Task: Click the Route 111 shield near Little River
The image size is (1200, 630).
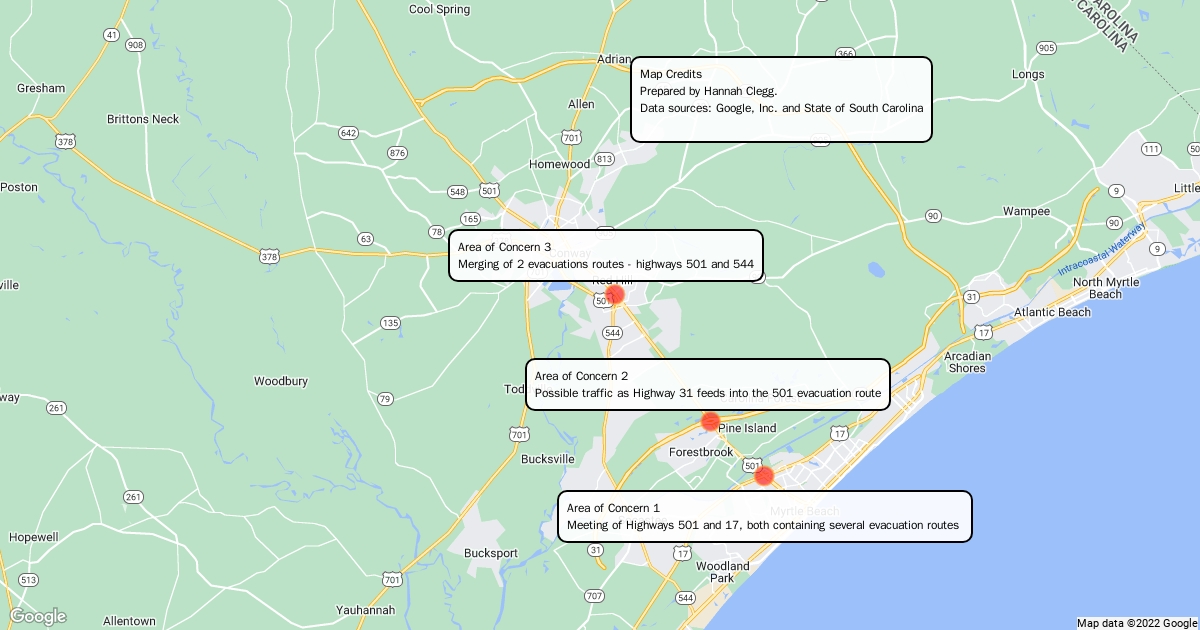Action: click(1151, 149)
